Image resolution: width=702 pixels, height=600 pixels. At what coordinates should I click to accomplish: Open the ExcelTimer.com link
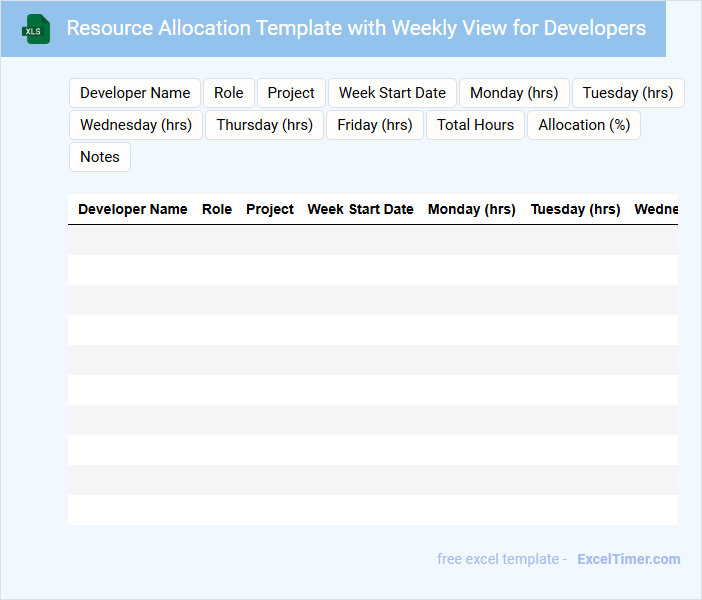628,559
